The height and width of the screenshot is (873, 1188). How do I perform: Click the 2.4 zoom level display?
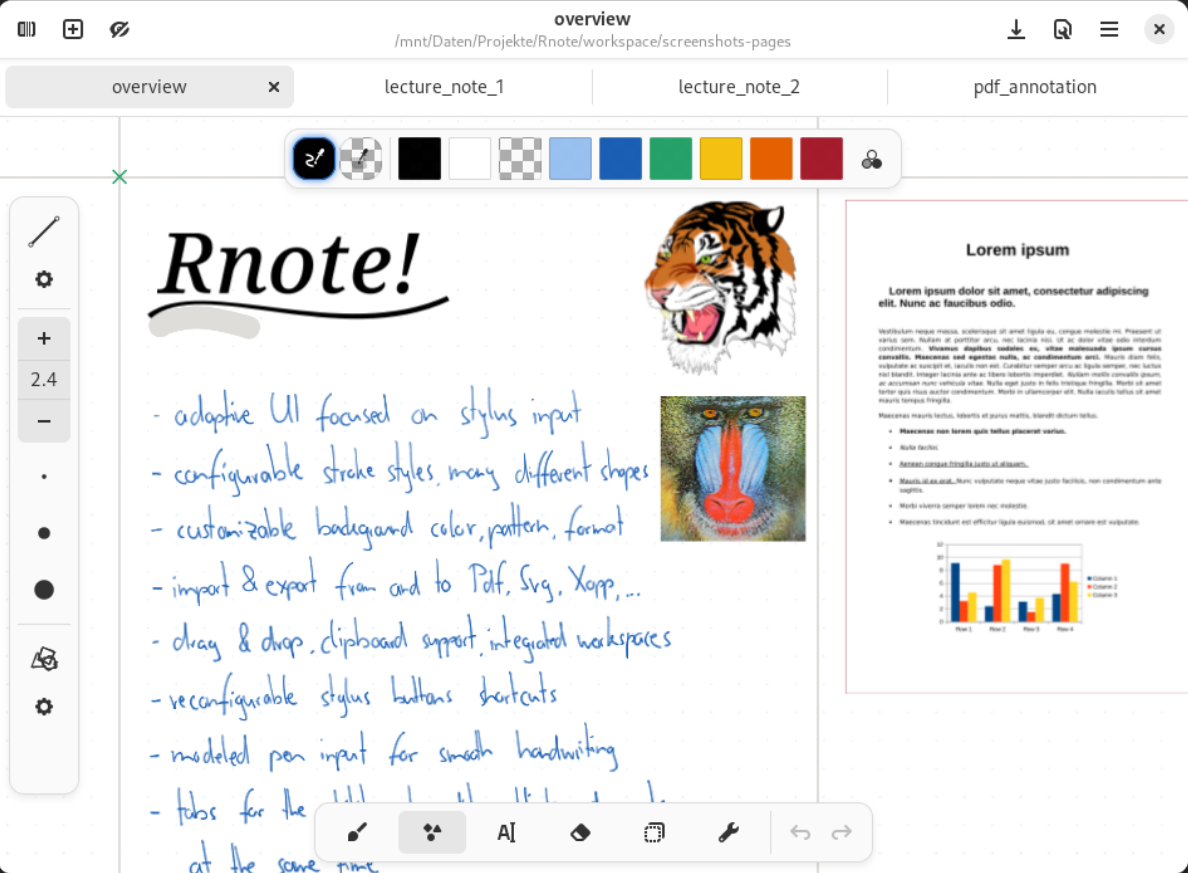[x=44, y=379]
